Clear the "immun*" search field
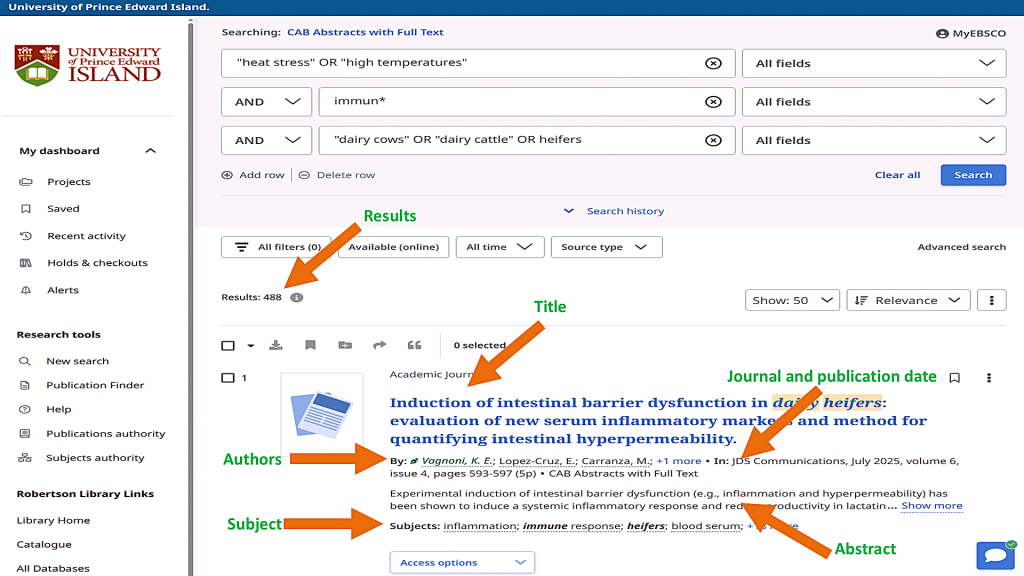Image resolution: width=1024 pixels, height=576 pixels. tap(713, 102)
